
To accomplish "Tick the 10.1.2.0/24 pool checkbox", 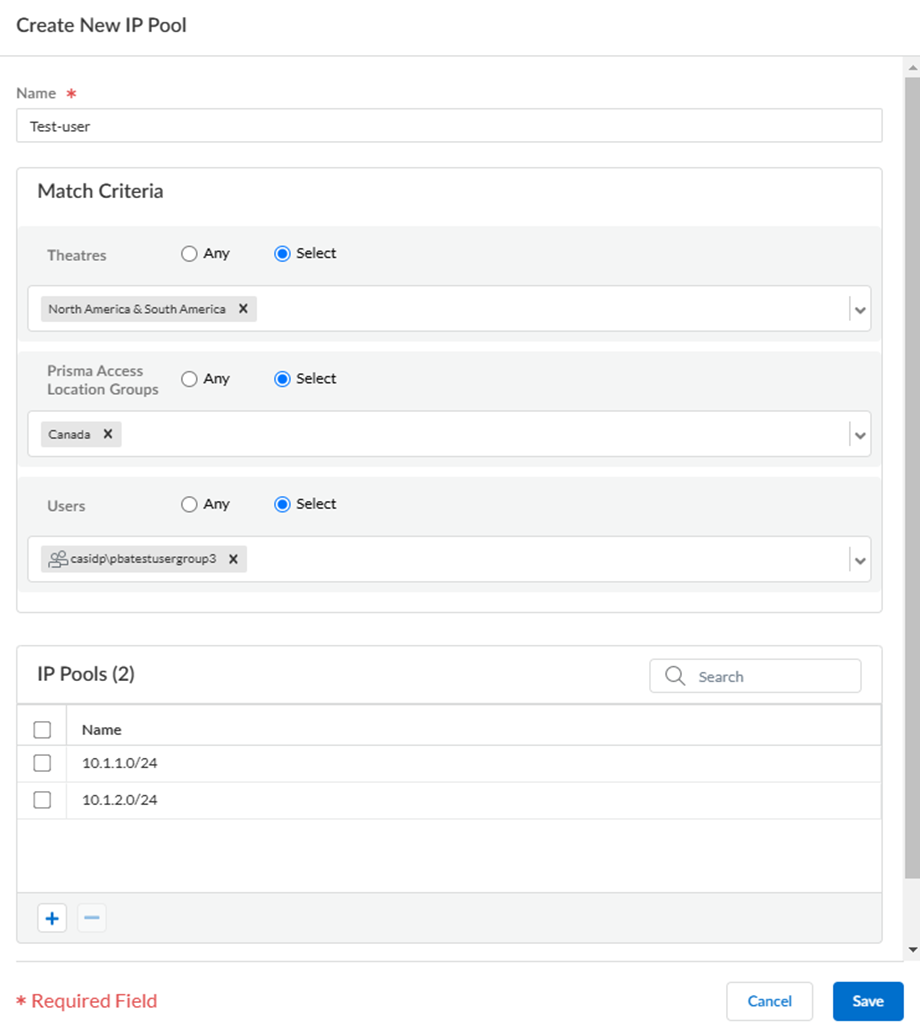I will pyautogui.click(x=42, y=800).
